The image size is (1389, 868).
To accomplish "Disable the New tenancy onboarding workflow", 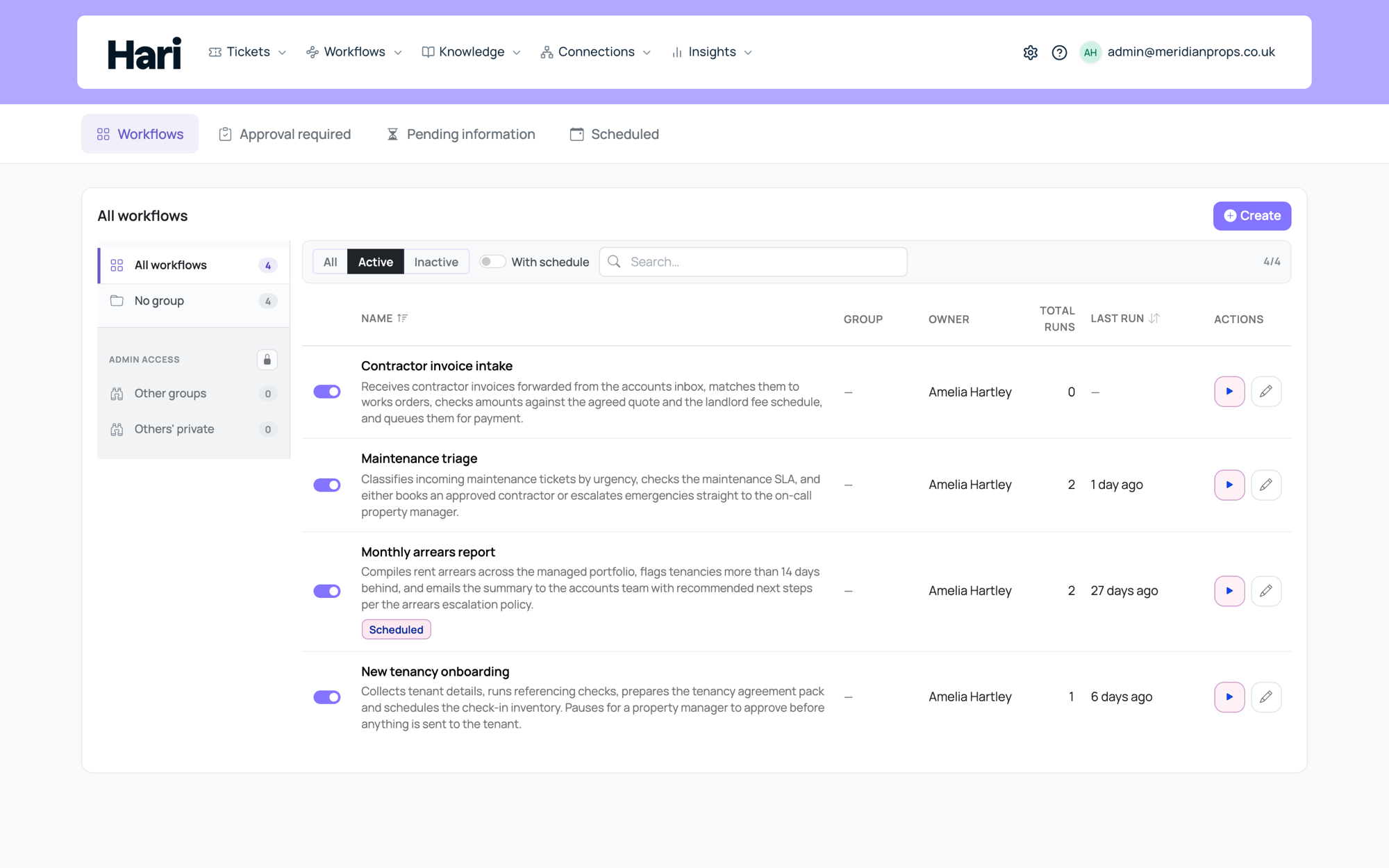I will tap(326, 696).
